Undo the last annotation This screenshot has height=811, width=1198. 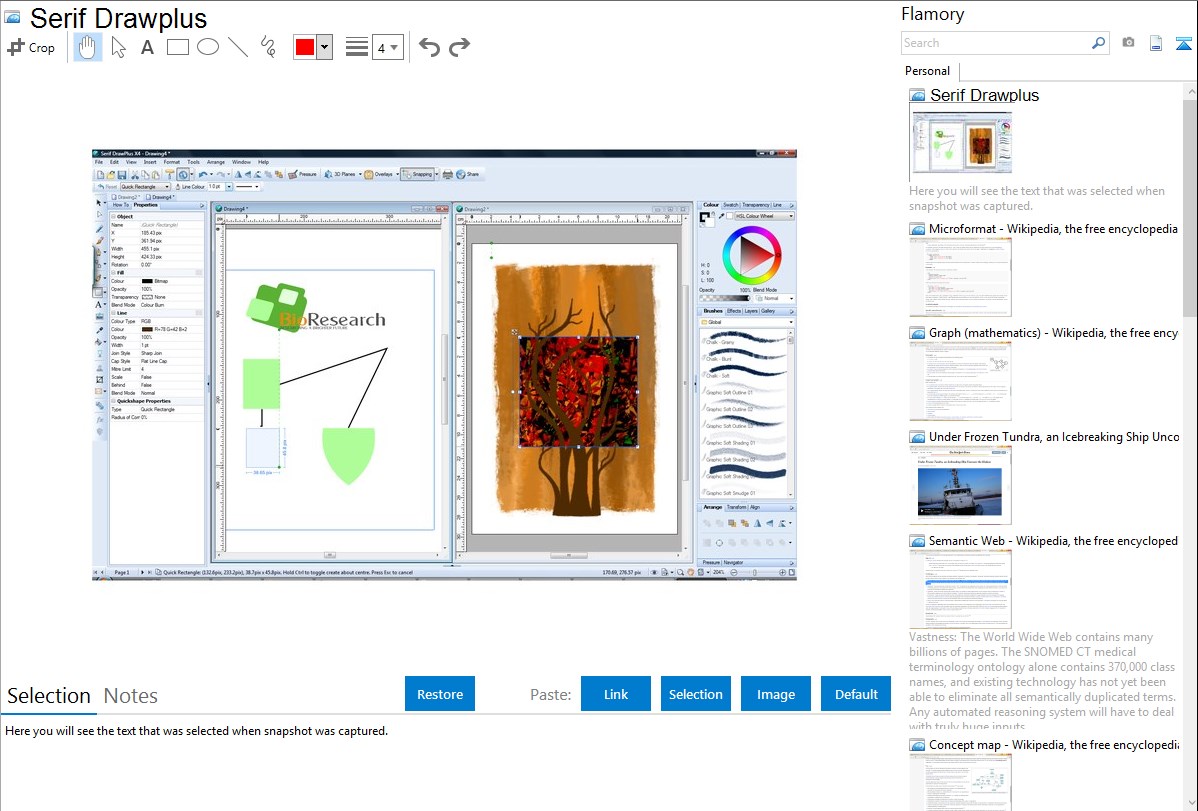tap(429, 47)
